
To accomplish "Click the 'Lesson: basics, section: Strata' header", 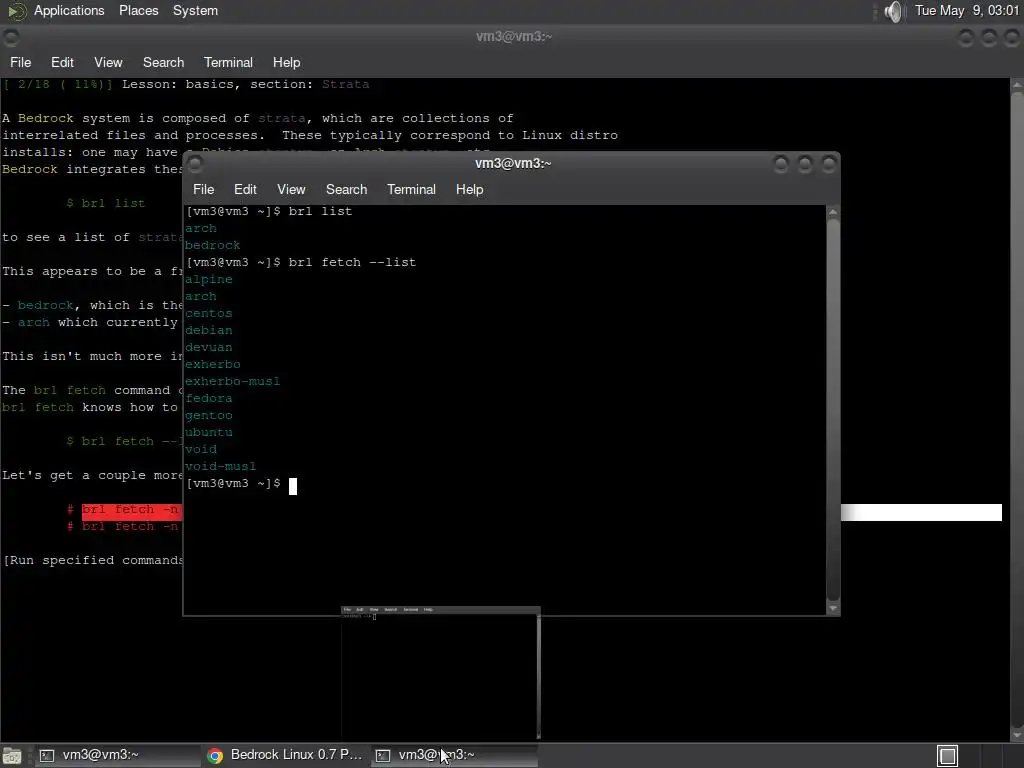I will tap(246, 84).
